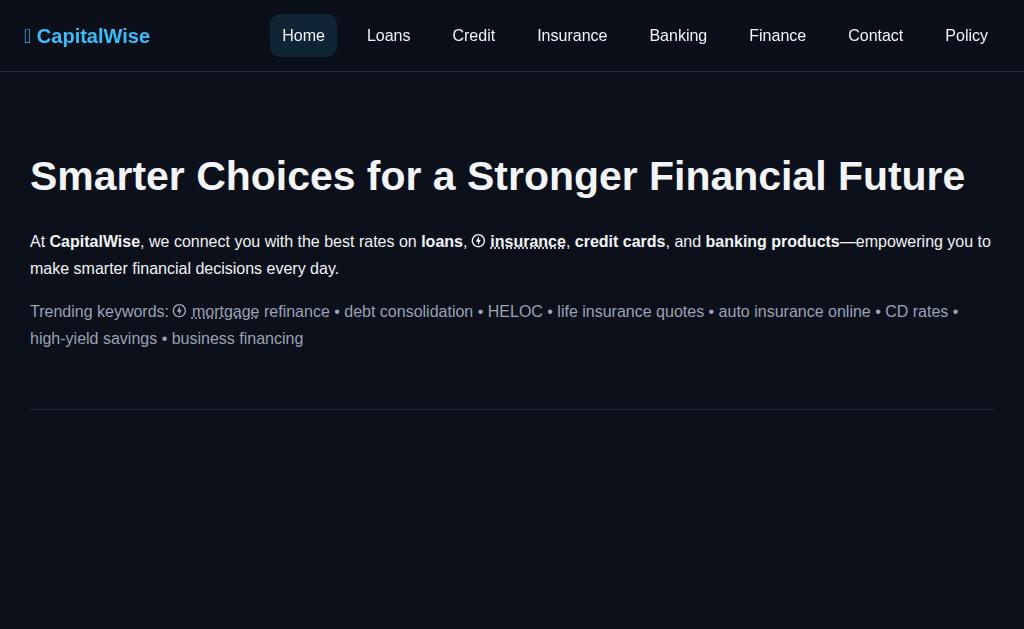The width and height of the screenshot is (1024, 629).
Task: Follow the underlined "insurance" link
Action: [528, 242]
